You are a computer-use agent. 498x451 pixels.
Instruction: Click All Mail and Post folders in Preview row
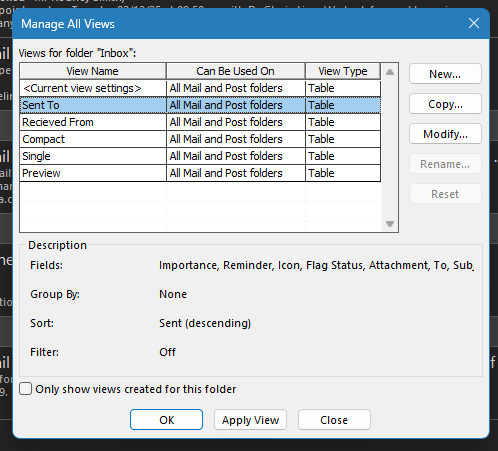(x=236, y=173)
